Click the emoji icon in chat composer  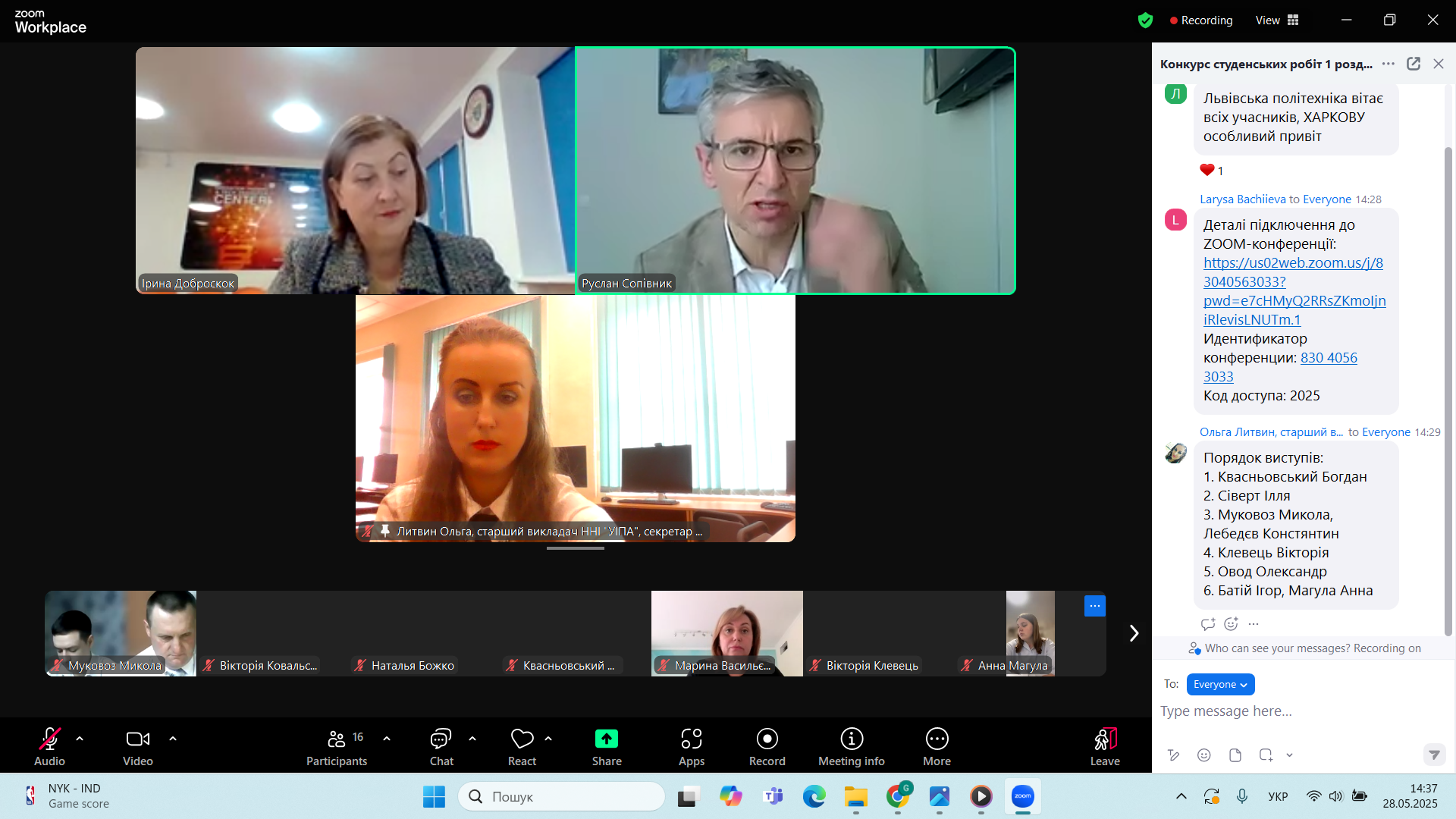[1204, 755]
